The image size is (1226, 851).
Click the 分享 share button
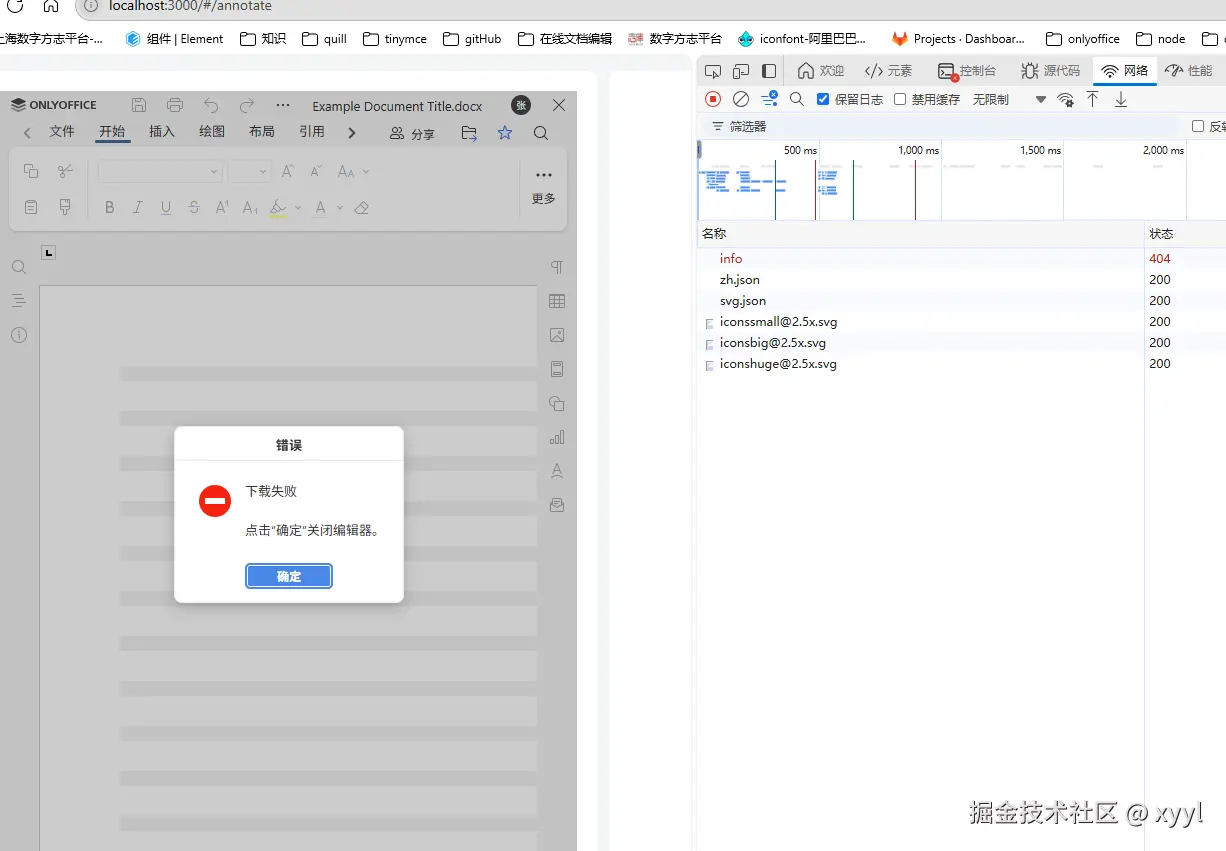(x=412, y=133)
